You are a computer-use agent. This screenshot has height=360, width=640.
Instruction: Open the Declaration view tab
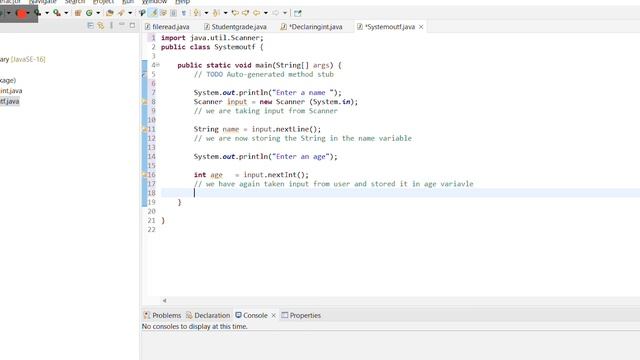(x=208, y=316)
